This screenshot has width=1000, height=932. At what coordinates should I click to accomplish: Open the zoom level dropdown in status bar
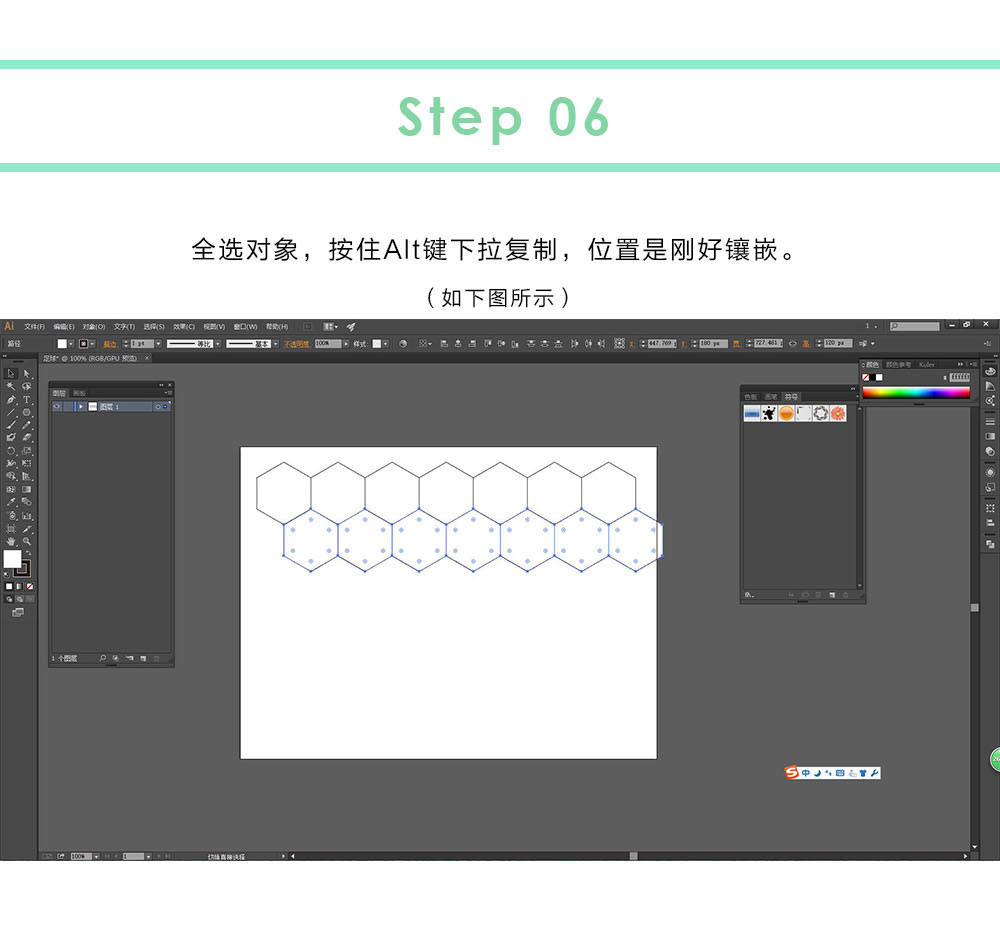96,856
